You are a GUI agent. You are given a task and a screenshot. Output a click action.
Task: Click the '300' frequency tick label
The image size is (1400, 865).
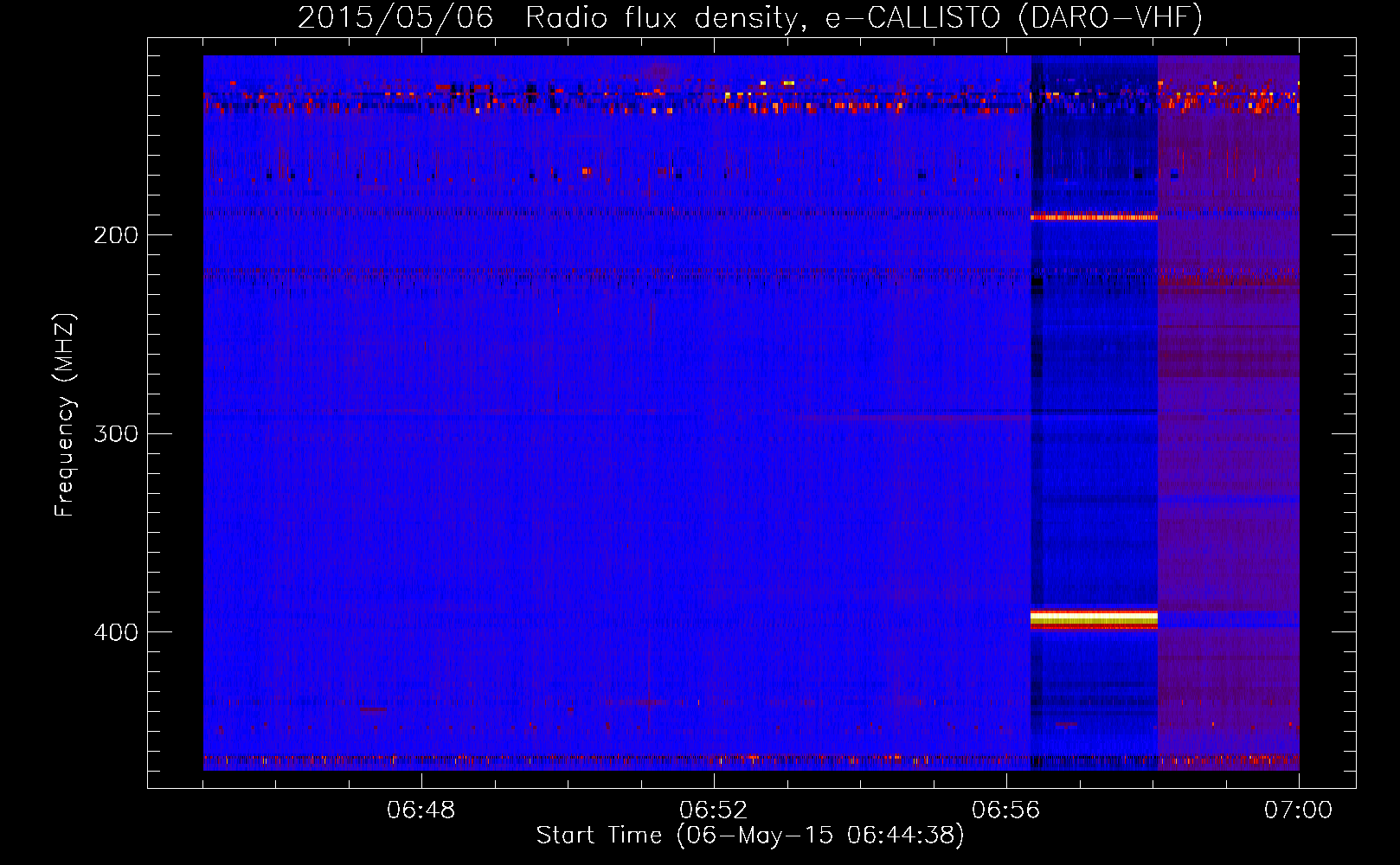tap(116, 433)
